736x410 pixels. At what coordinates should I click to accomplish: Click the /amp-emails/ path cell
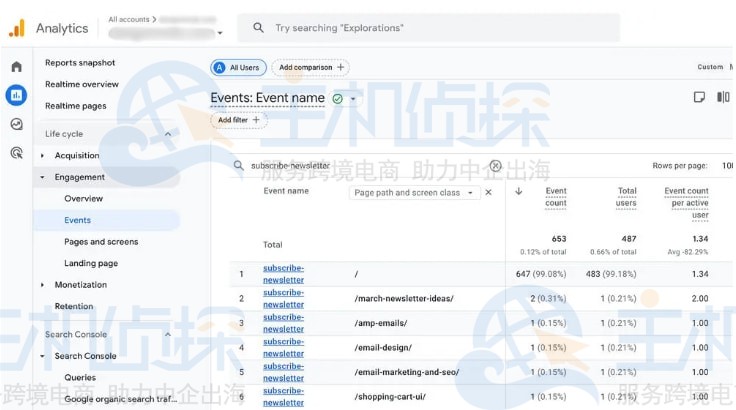381,323
